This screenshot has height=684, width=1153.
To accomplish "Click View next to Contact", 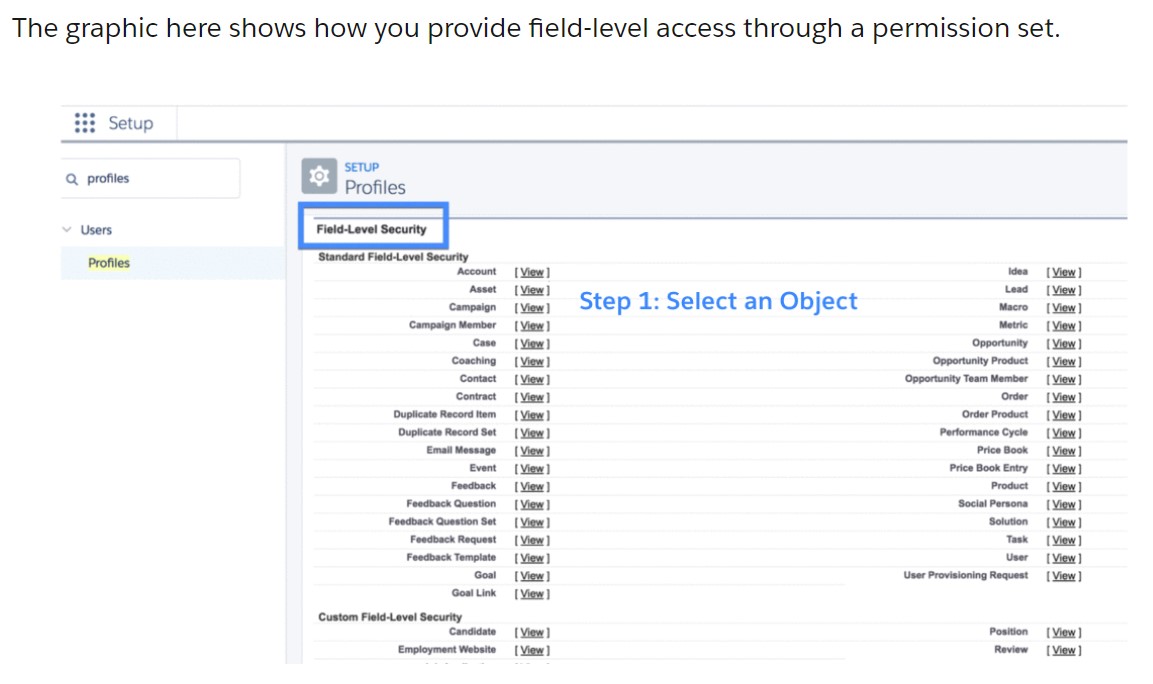I will 532,380.
